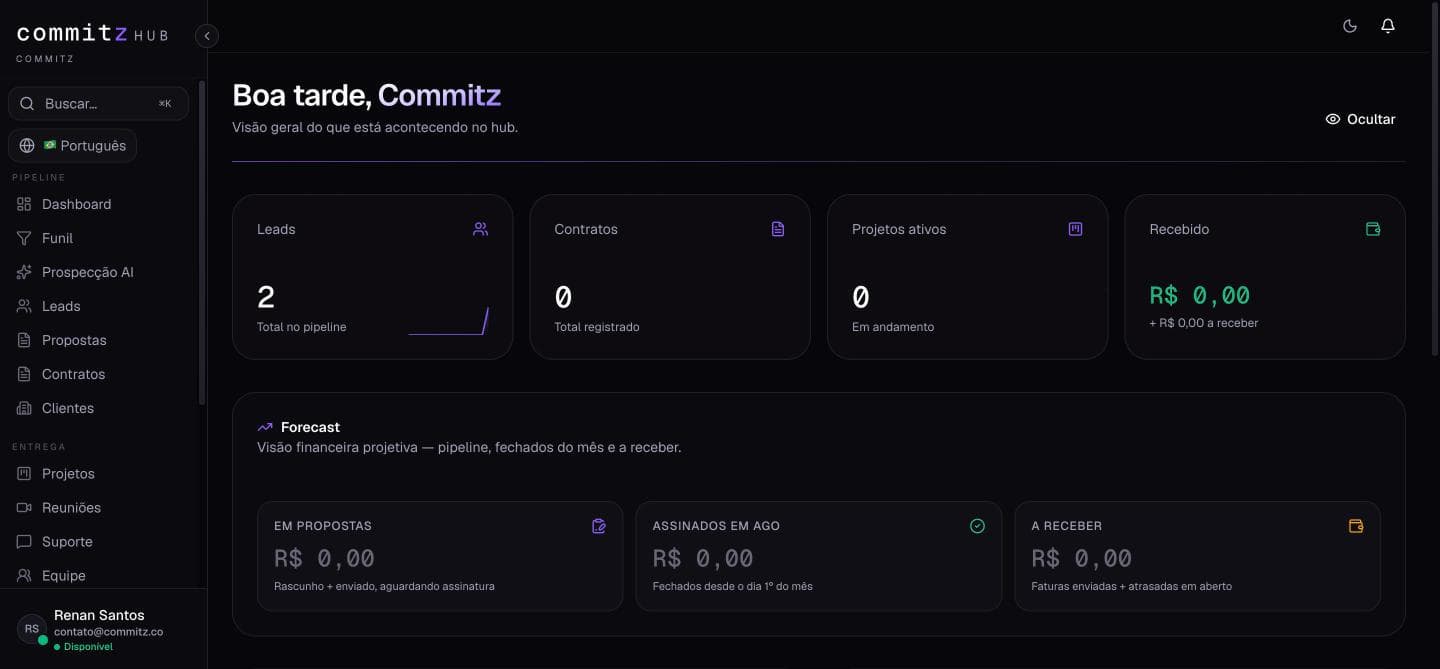Click the sidebar vertical scrollbar
Image resolution: width=1440 pixels, height=669 pixels.
coord(202,243)
